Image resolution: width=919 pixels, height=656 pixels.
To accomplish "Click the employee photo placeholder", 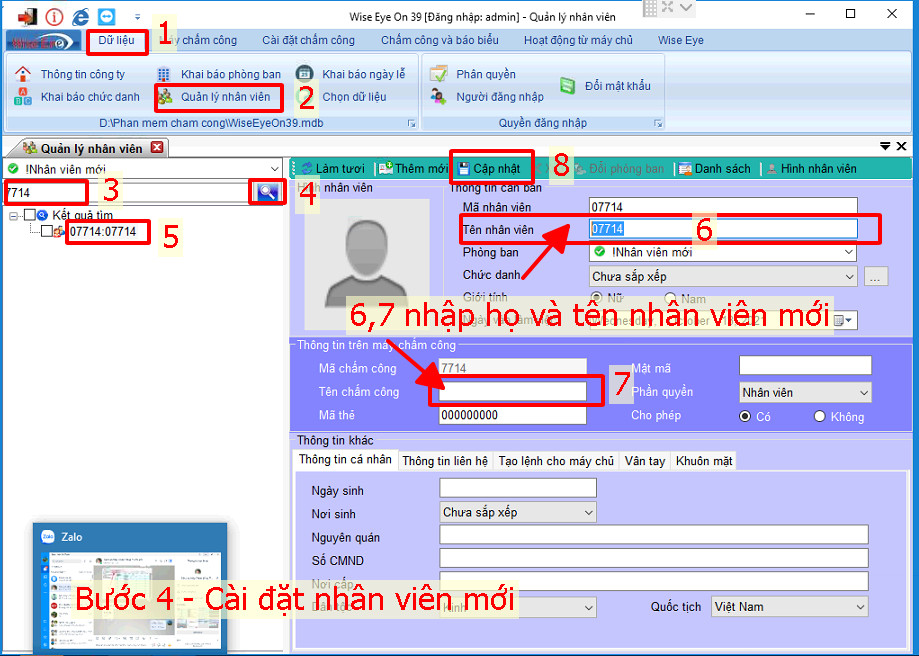I will [367, 264].
